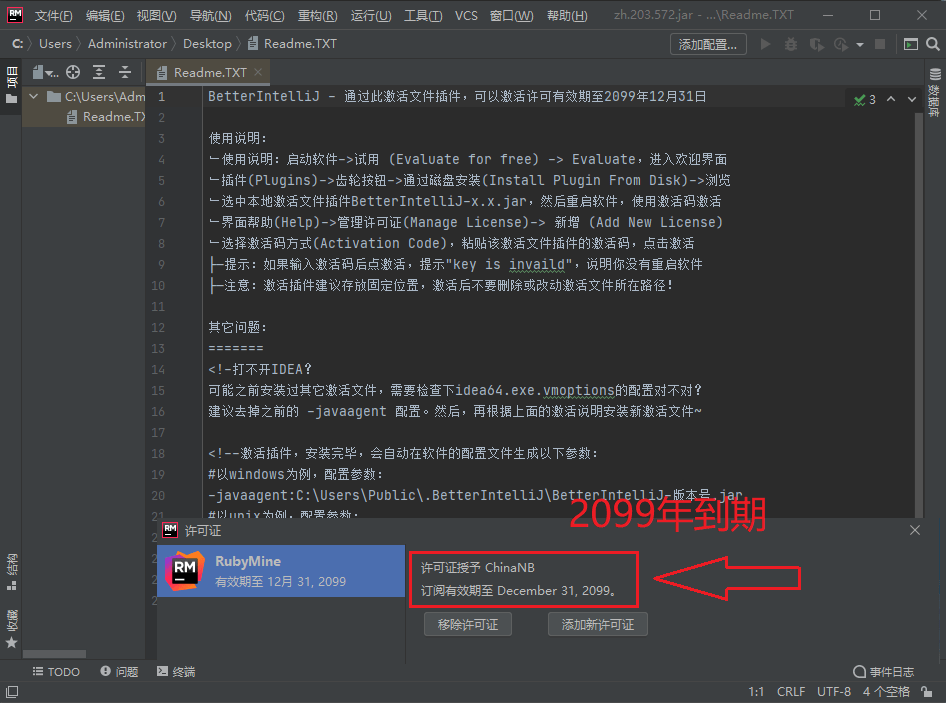Select Readme.TXT in project tree
This screenshot has height=703, width=946.
106,116
